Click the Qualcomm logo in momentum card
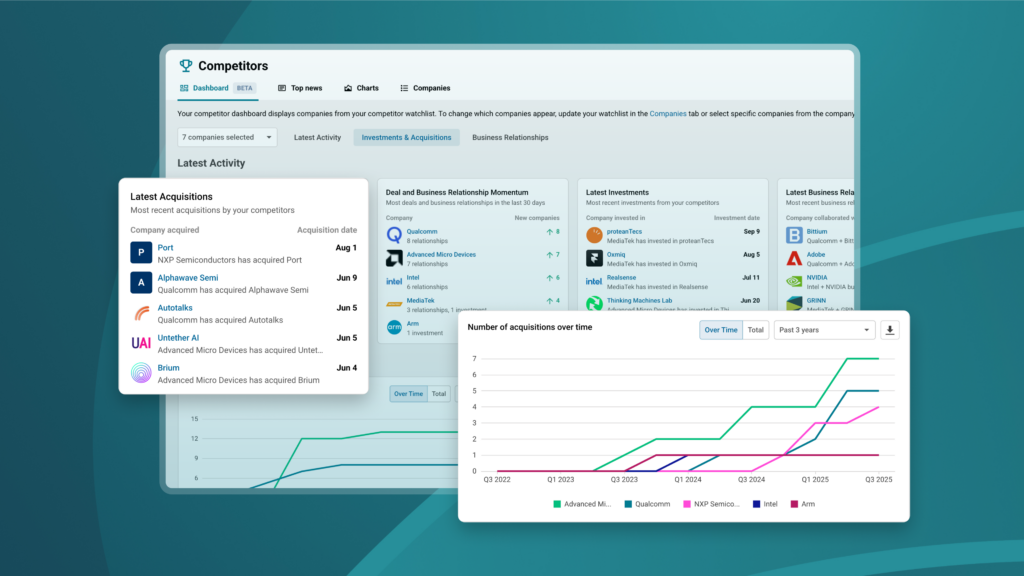1024x576 pixels. (x=395, y=235)
